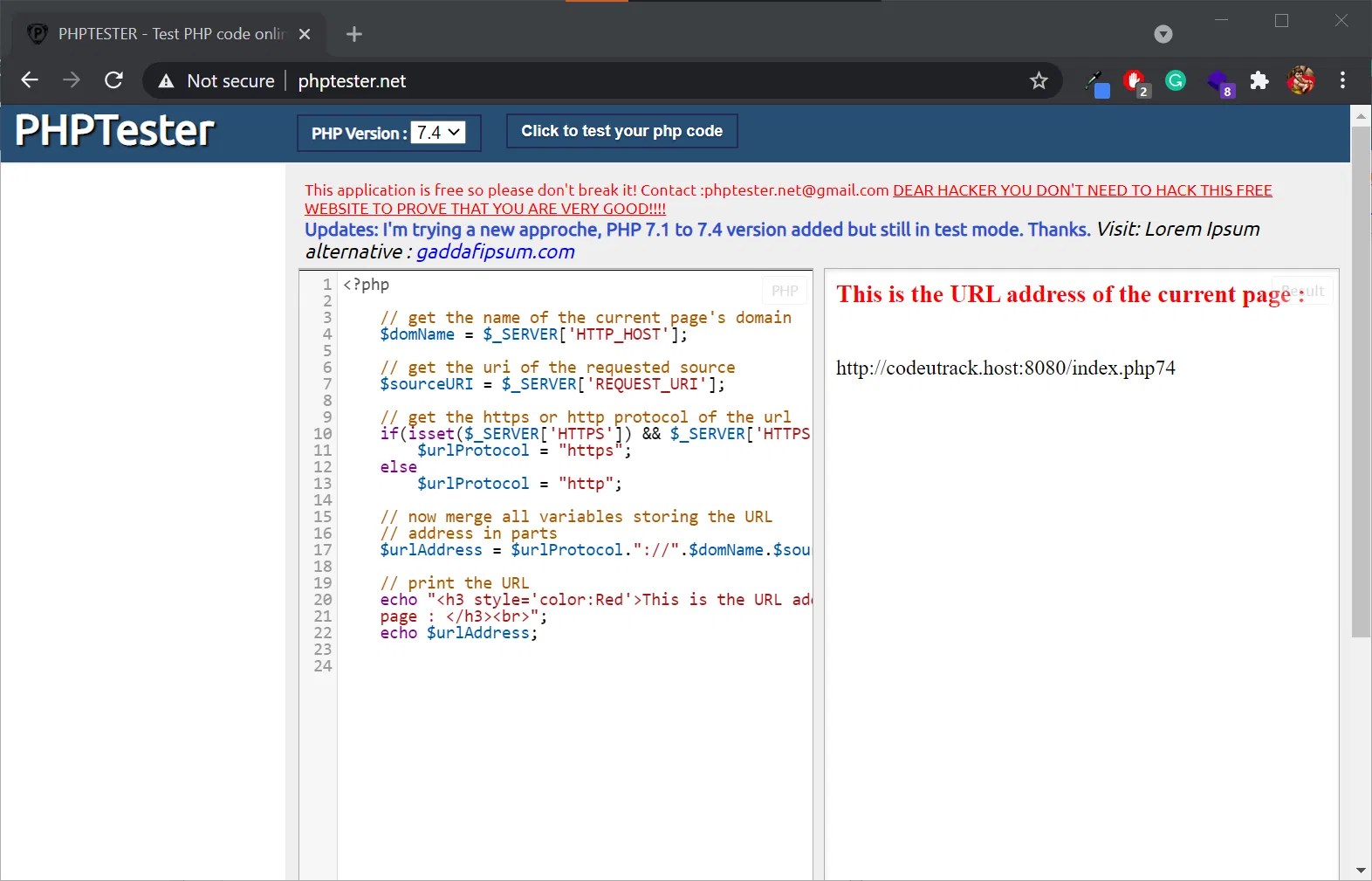The width and height of the screenshot is (1372, 881).
Task: Click the comment '// get the https or http protocol'
Action: coord(585,417)
